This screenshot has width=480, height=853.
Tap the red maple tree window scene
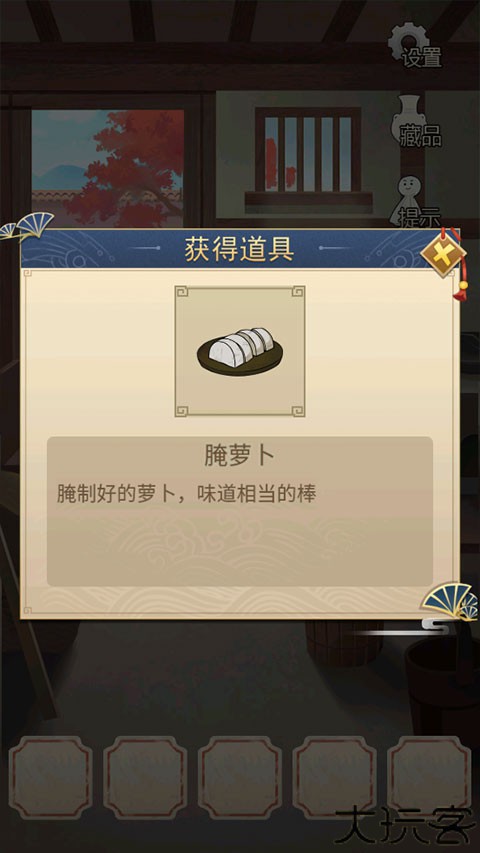(x=108, y=168)
